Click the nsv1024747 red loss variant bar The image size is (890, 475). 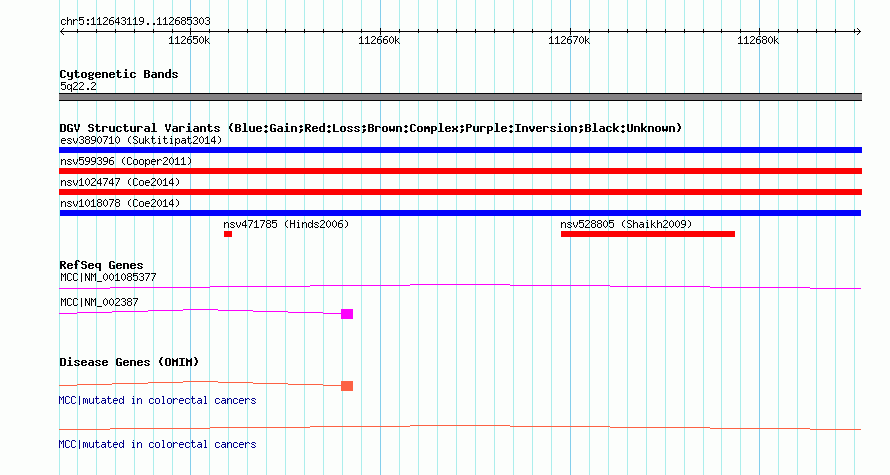pos(460,192)
